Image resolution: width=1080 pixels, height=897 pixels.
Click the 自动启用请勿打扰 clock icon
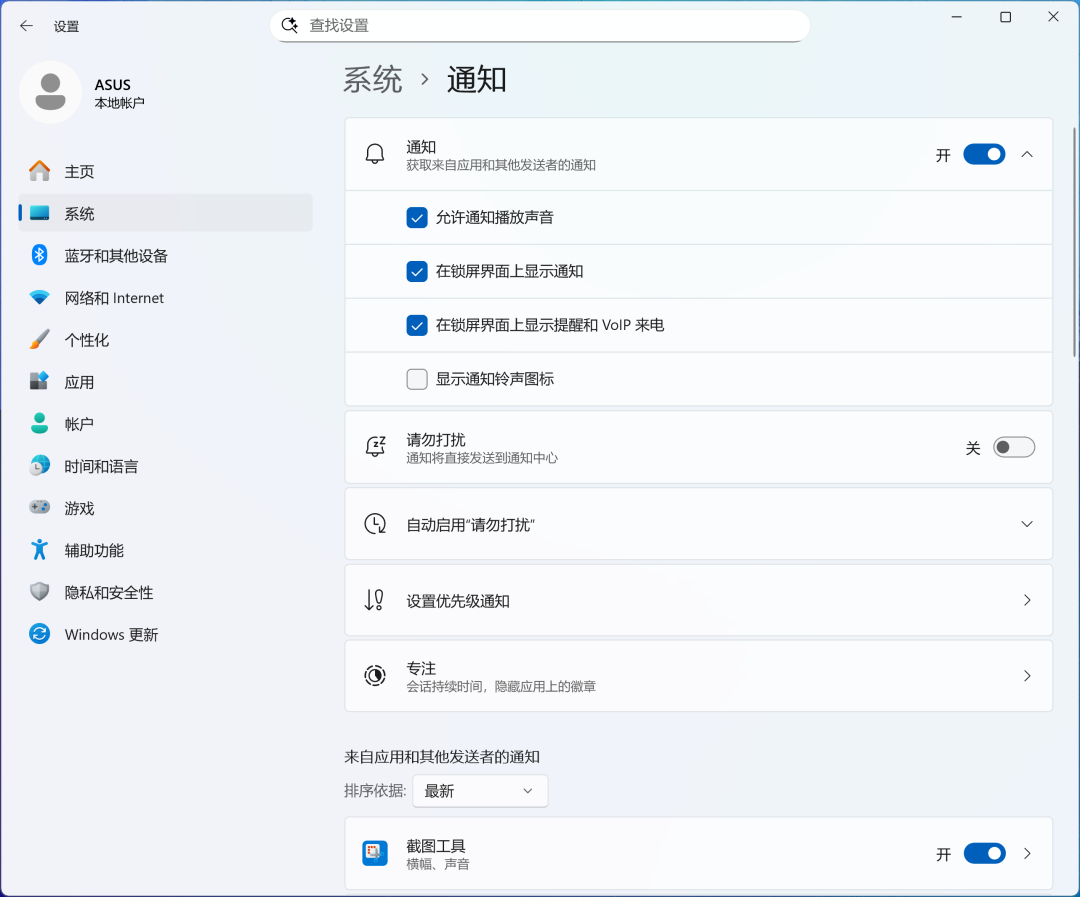(375, 524)
